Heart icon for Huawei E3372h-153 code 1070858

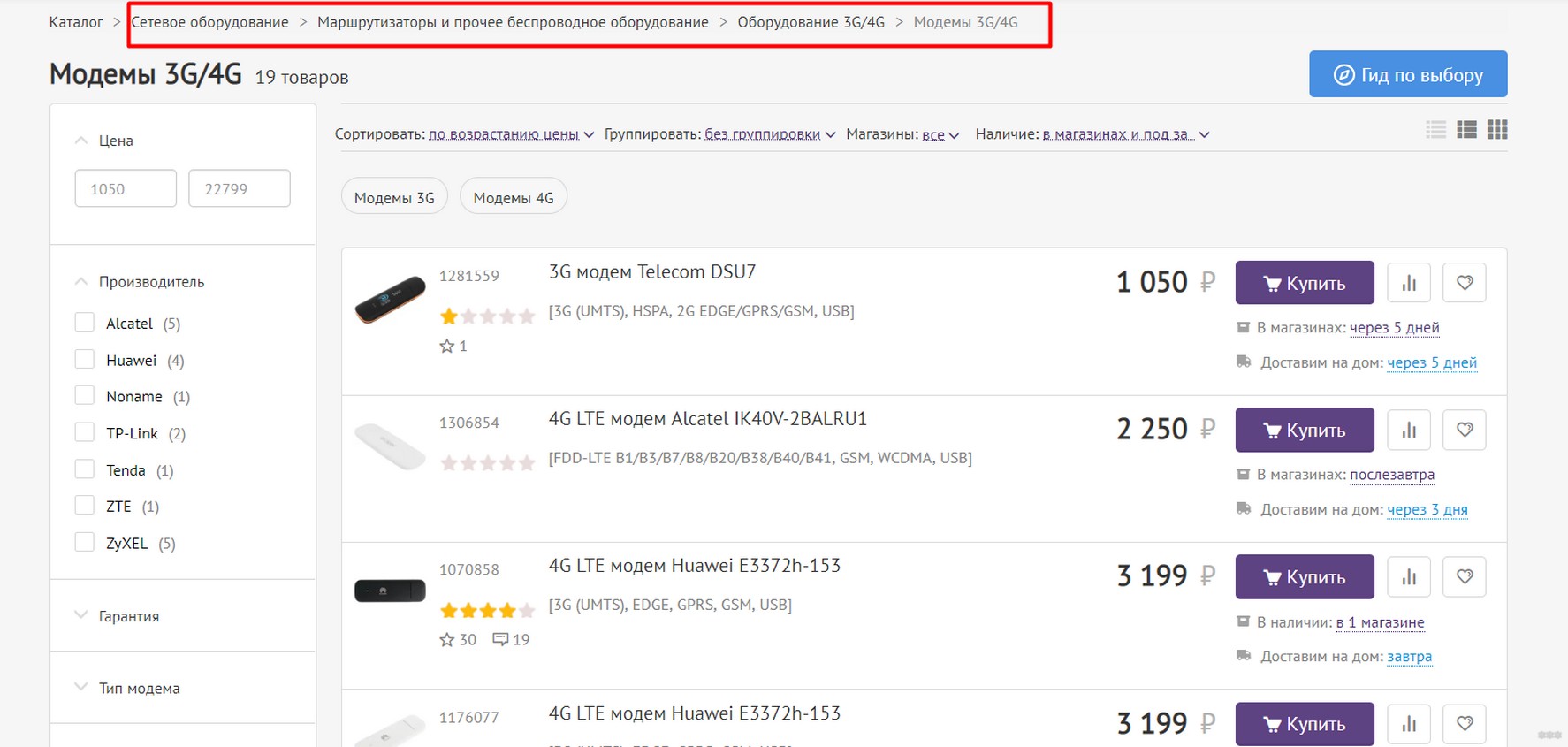tap(1465, 576)
